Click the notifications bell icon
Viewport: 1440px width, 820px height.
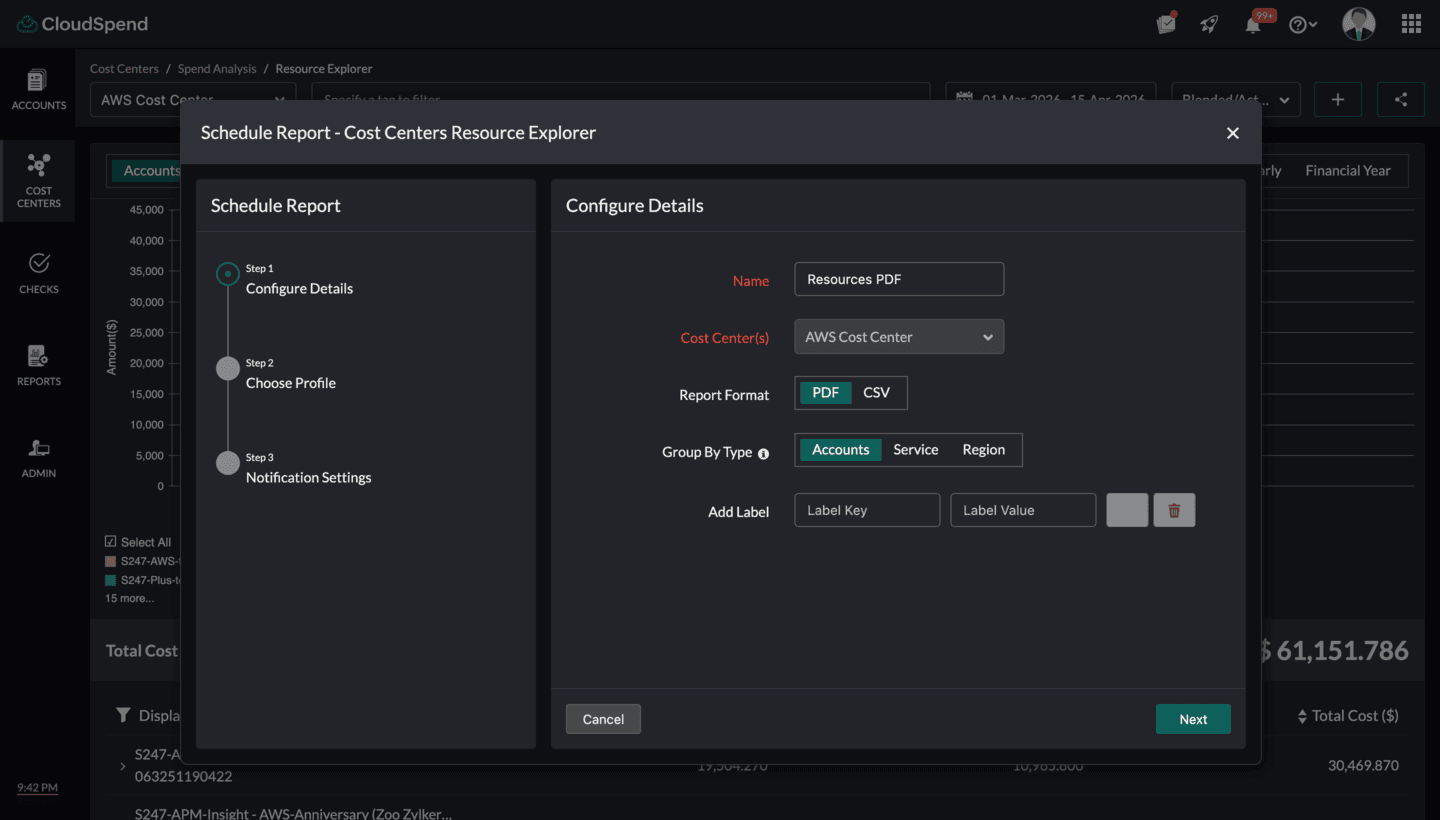click(x=1253, y=25)
